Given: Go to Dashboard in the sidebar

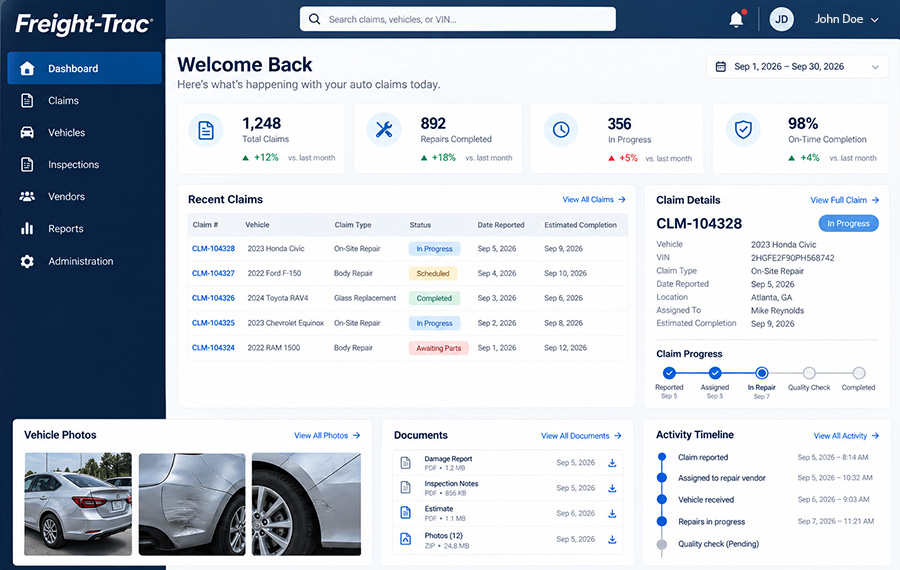Looking at the screenshot, I should pyautogui.click(x=84, y=68).
